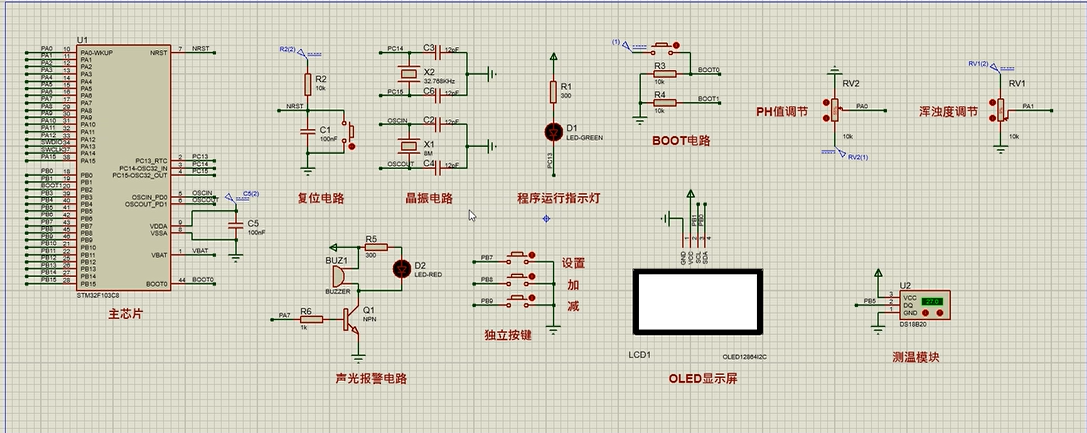Click the reset push button beside C1
Image resolution: width=1087 pixels, height=433 pixels.
pyautogui.click(x=349, y=133)
